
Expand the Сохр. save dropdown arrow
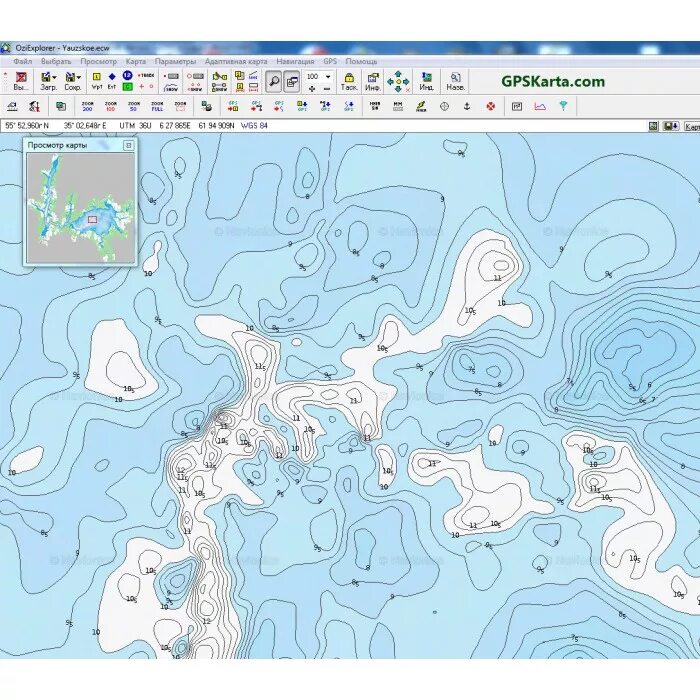click(x=79, y=77)
